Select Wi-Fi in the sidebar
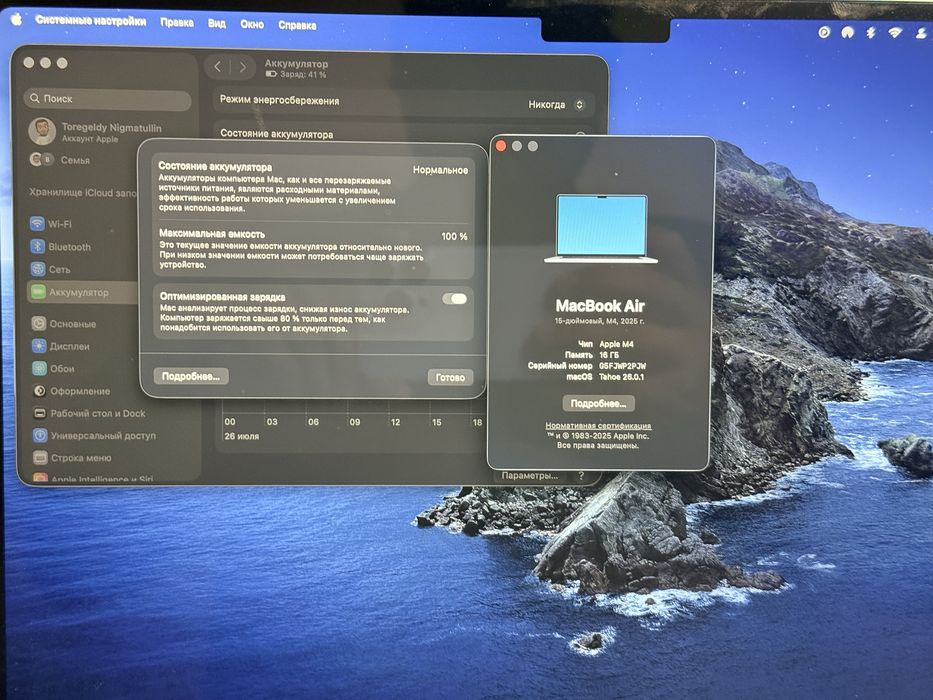 [x=51, y=224]
